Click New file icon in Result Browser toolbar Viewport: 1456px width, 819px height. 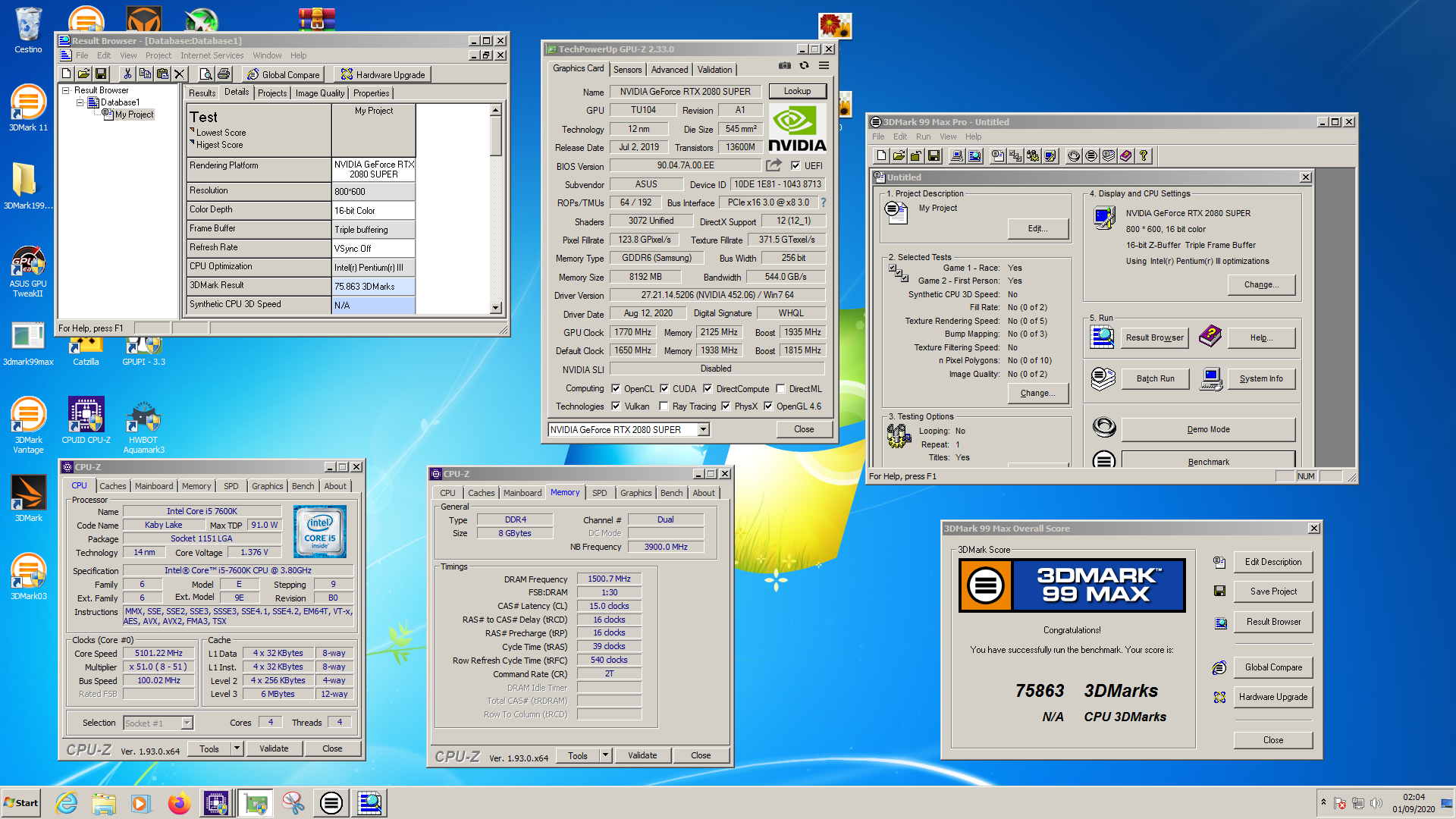(x=67, y=74)
